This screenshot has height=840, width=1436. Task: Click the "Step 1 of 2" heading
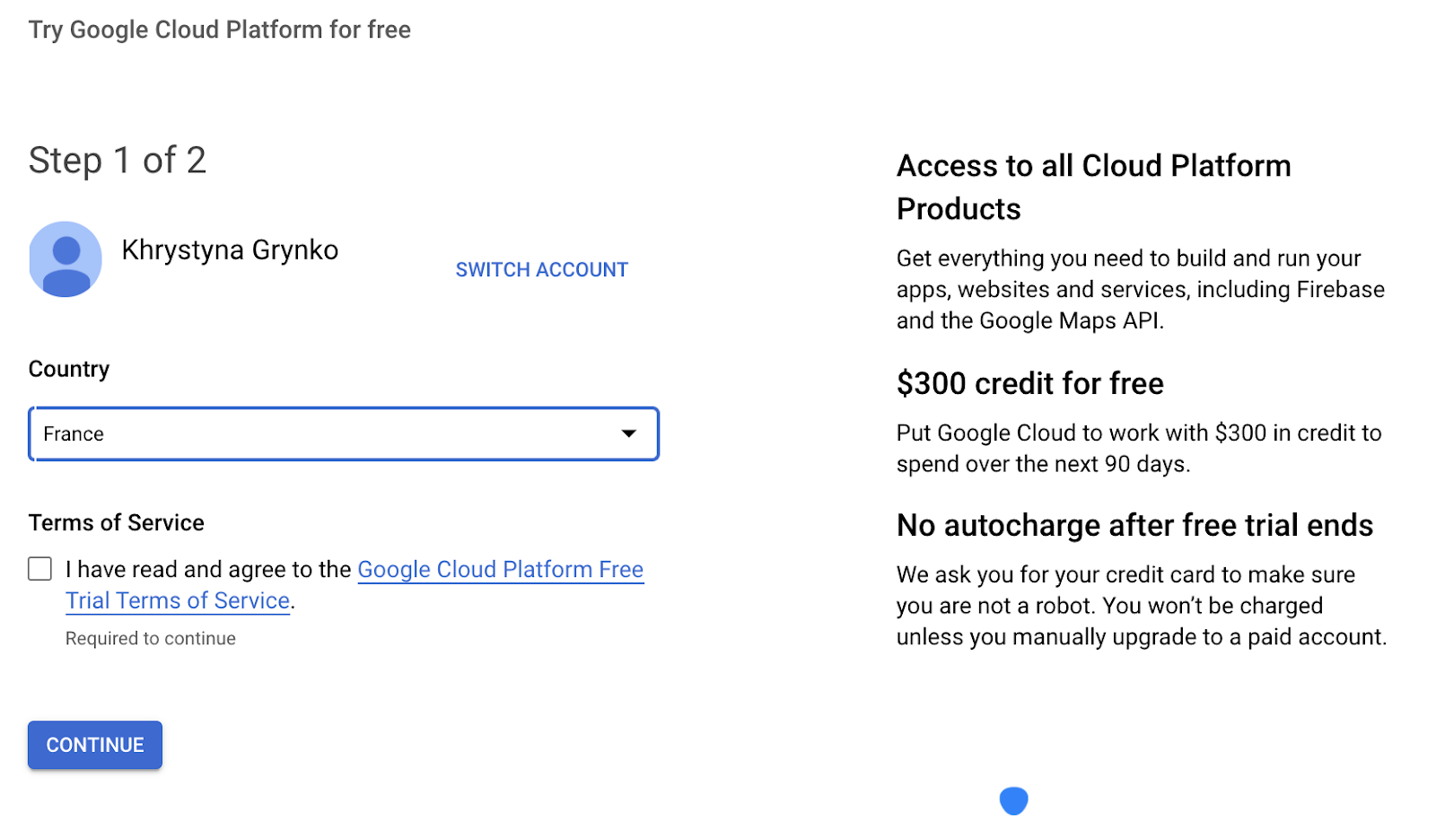tap(118, 161)
